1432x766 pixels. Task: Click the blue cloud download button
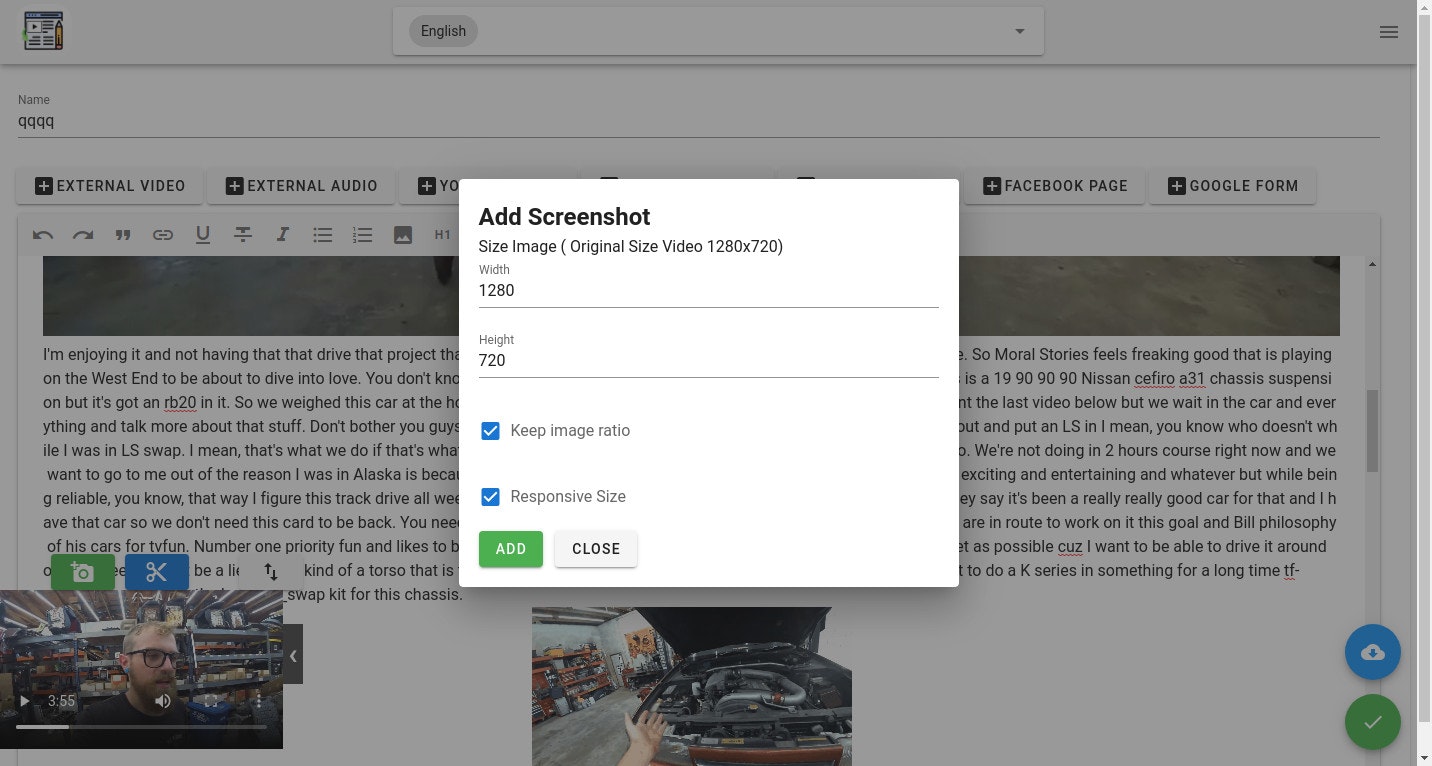(1373, 653)
